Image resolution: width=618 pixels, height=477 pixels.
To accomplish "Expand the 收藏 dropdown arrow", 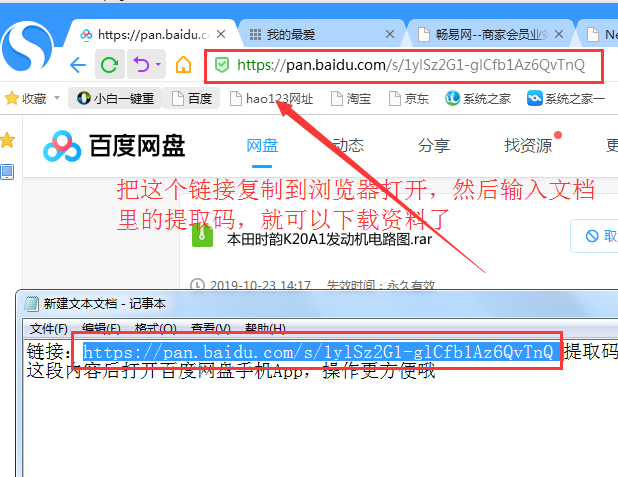I will [x=57, y=98].
